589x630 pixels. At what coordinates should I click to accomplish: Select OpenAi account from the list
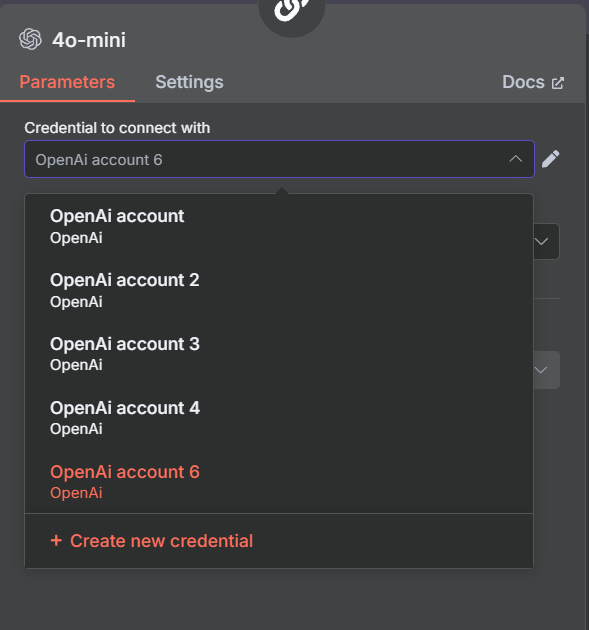pyautogui.click(x=279, y=226)
